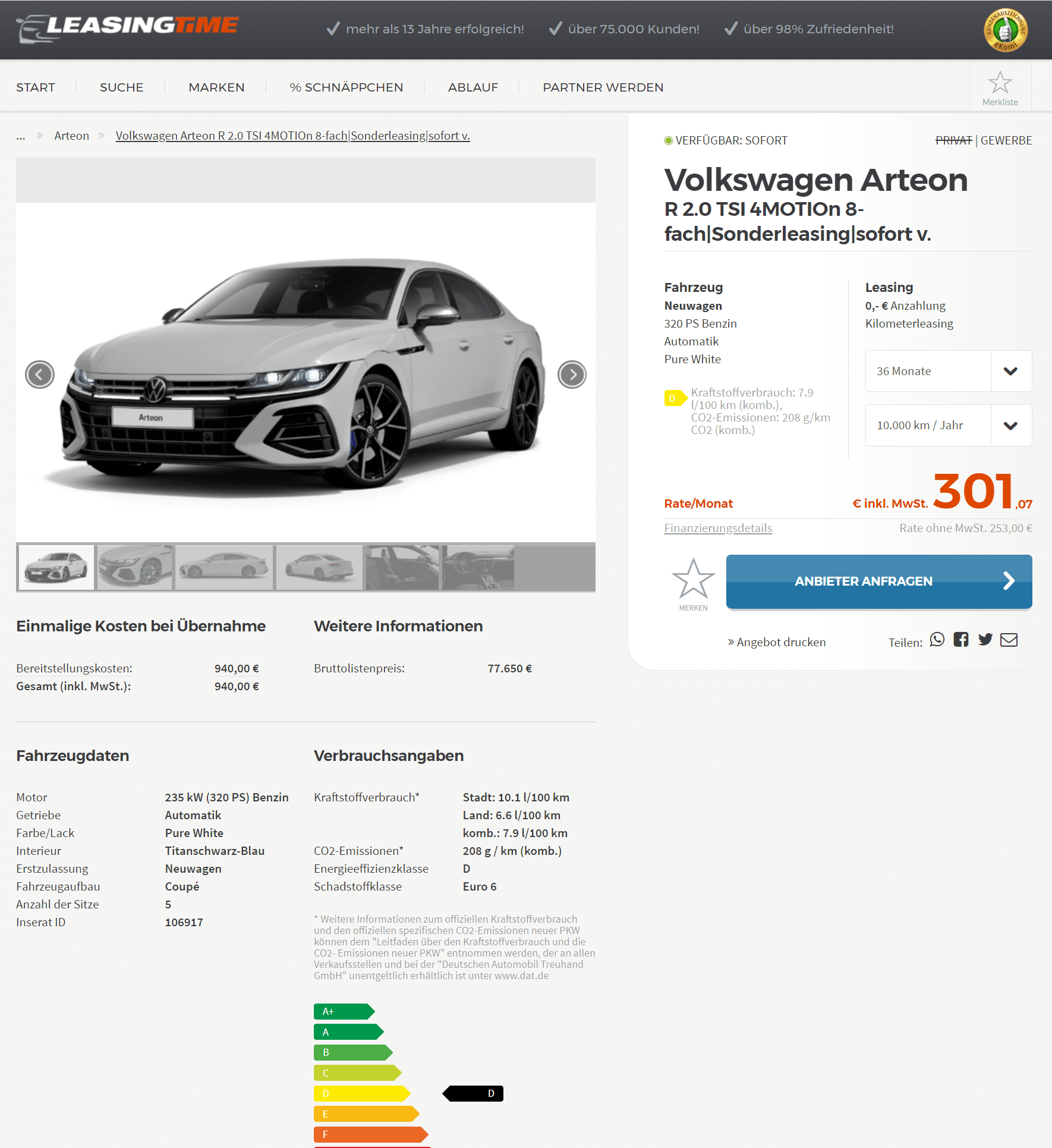Screen dimensions: 1052x1148
Task: Open the 36 Monate duration dropdown
Action: (949, 371)
